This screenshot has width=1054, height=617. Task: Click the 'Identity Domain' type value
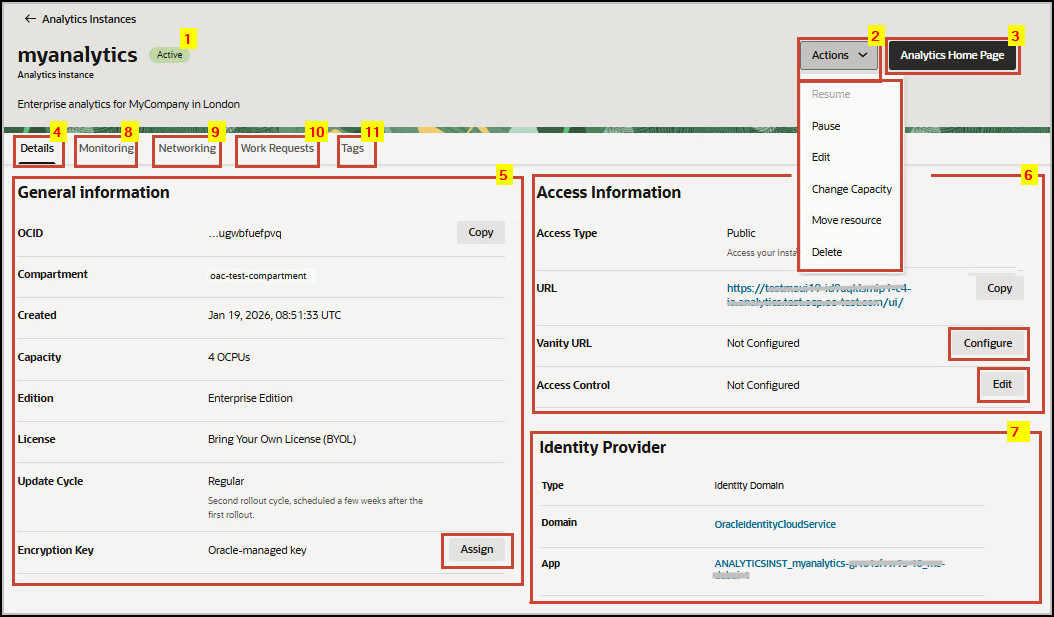click(749, 485)
